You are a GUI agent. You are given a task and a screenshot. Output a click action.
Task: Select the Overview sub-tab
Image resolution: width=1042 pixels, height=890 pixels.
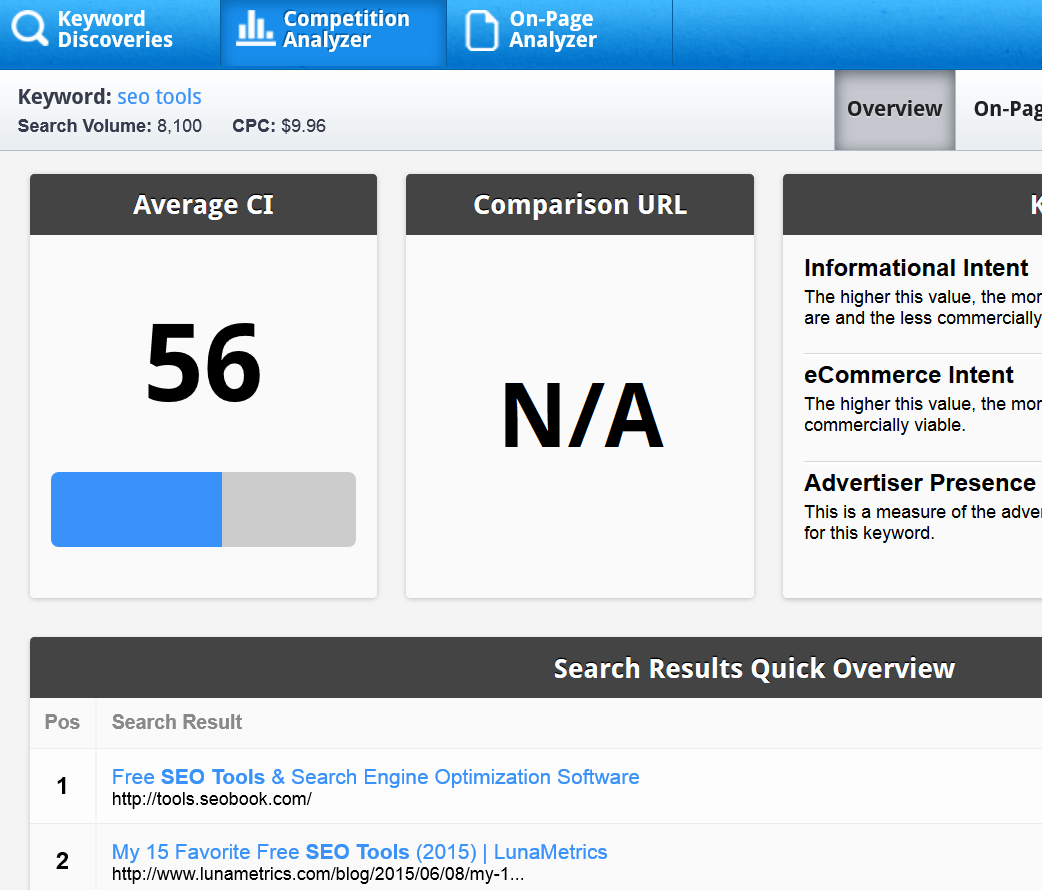(x=894, y=110)
